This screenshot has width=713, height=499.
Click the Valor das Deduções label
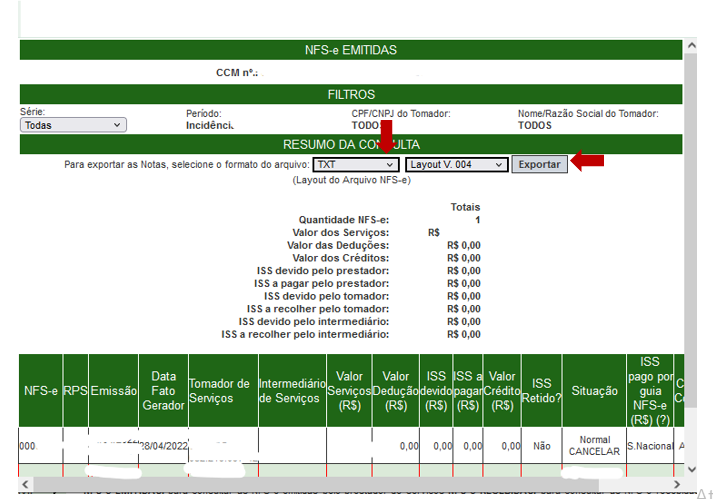pos(338,246)
